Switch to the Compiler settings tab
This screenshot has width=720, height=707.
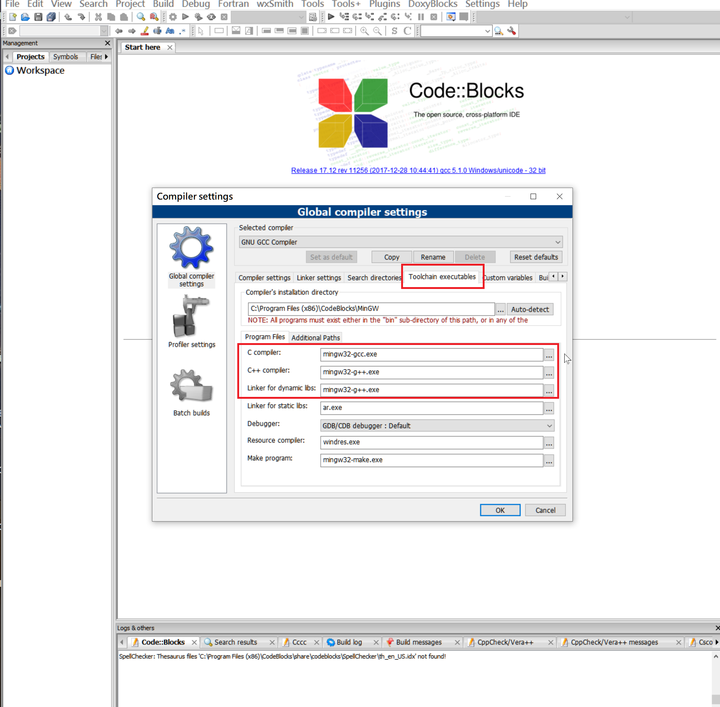(264, 278)
